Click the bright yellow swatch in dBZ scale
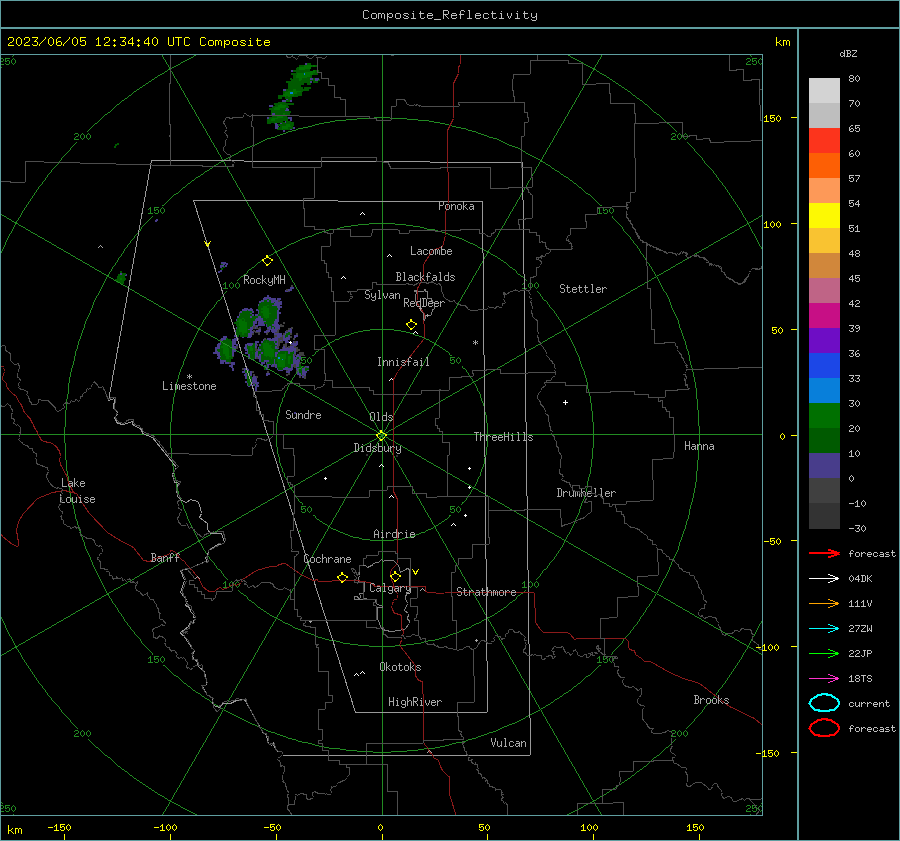This screenshot has width=900, height=841. pos(824,215)
